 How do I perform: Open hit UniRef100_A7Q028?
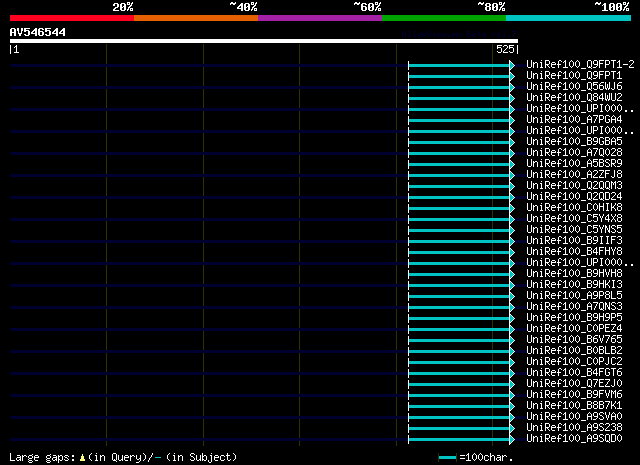click(x=574, y=153)
